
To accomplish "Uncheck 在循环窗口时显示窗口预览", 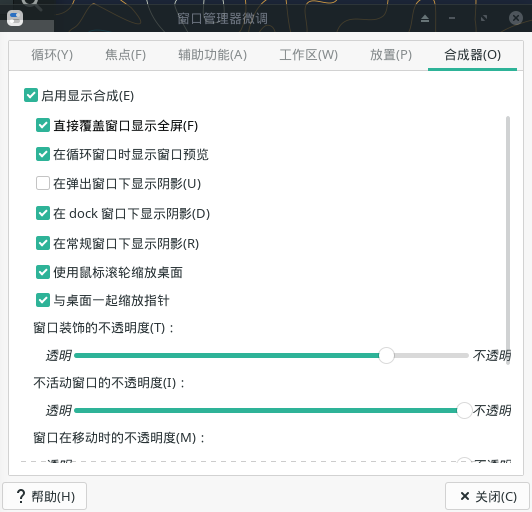I will pos(43,154).
